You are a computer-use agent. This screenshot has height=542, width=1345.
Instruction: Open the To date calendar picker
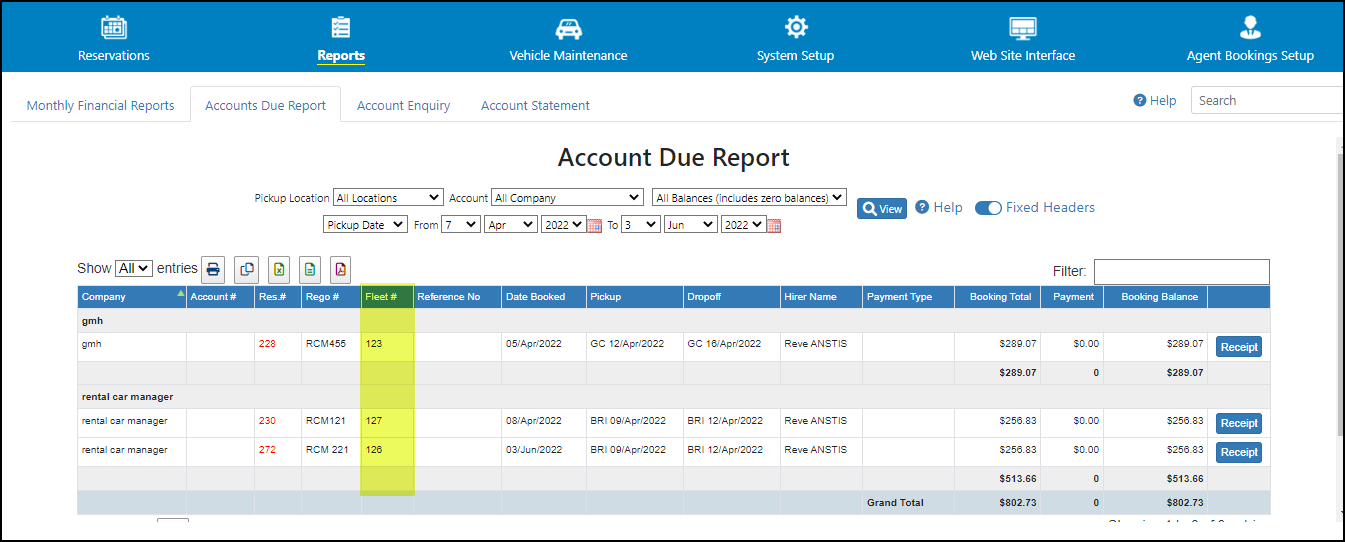773,226
